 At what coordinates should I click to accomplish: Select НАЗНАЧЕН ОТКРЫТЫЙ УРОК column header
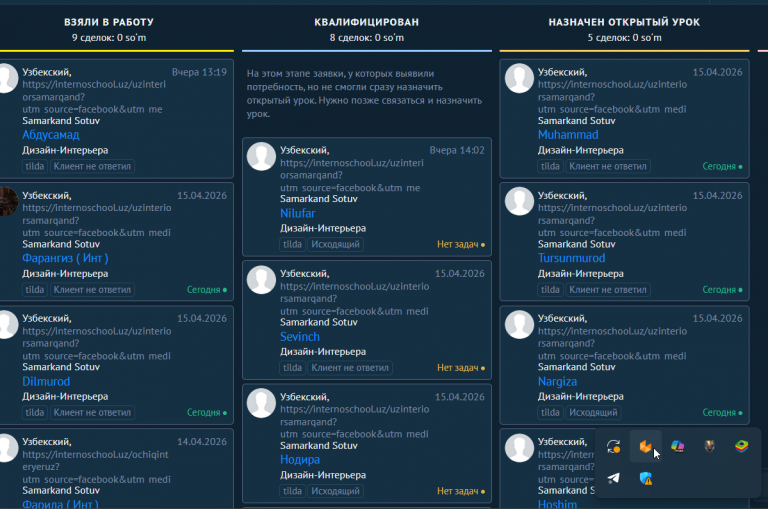(x=624, y=22)
